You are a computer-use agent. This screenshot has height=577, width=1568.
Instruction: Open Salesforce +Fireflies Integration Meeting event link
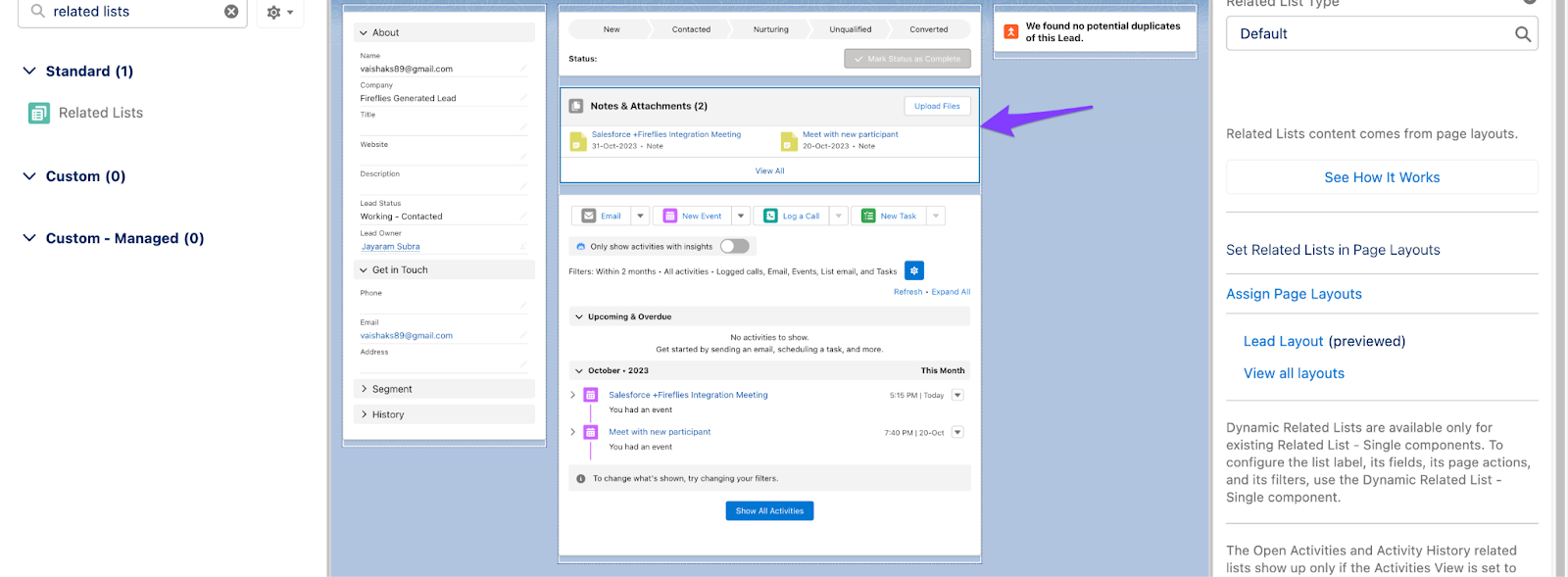point(688,395)
